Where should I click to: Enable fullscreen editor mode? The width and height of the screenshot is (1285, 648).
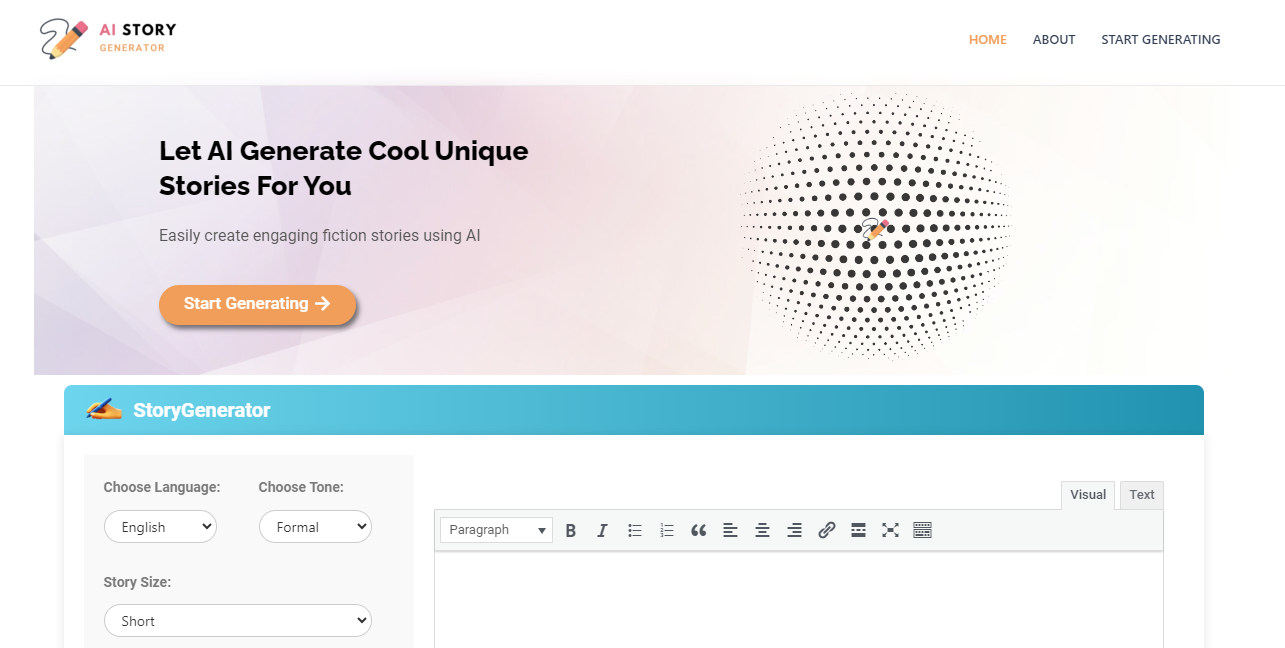click(890, 530)
